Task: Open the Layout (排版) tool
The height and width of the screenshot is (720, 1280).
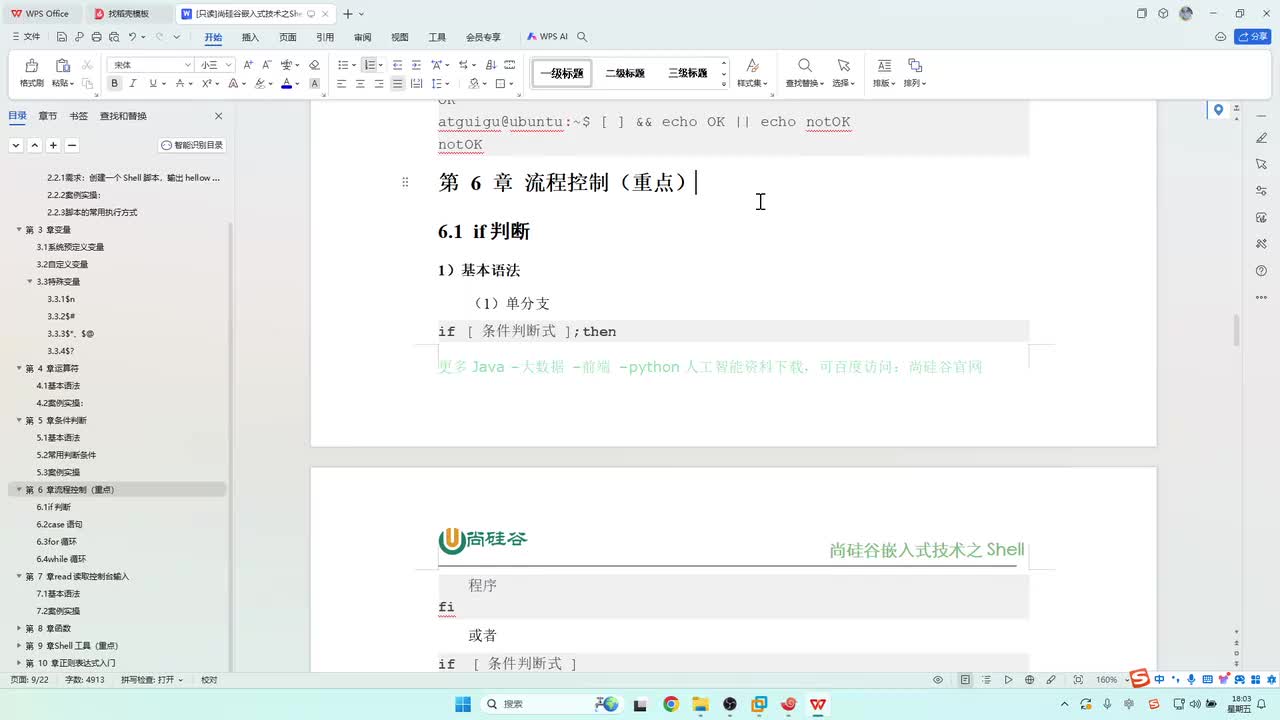Action: tap(883, 72)
